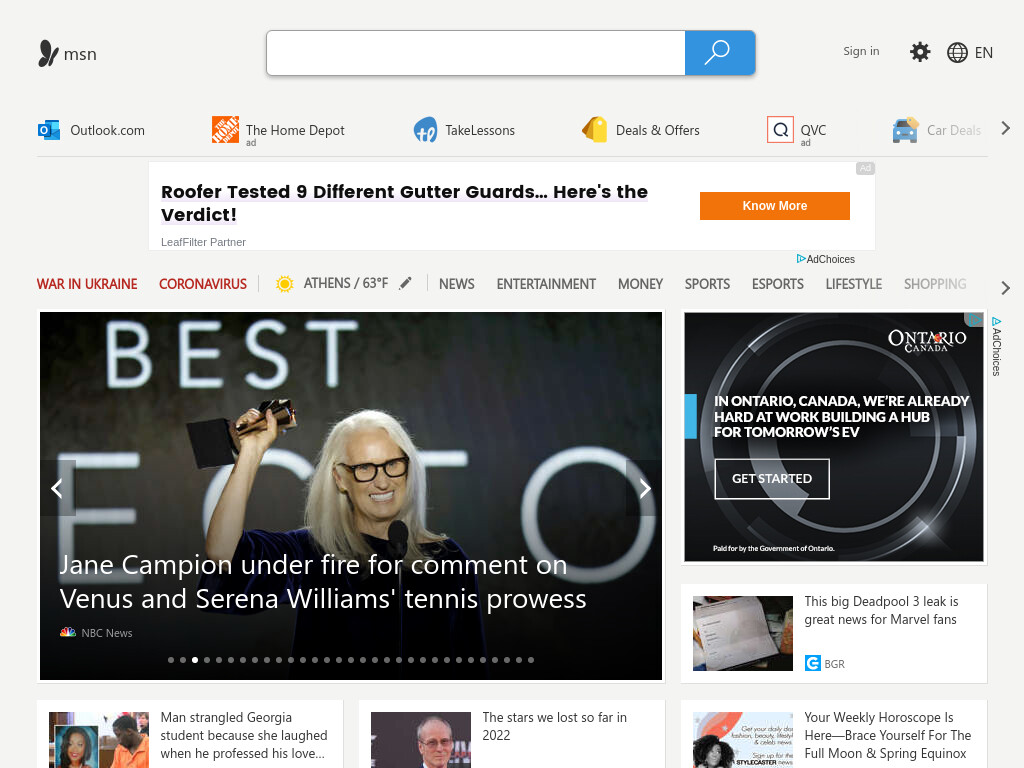Viewport: 1024px width, 768px height.
Task: Click the Deals & Offers text link
Action: pyautogui.click(x=658, y=130)
